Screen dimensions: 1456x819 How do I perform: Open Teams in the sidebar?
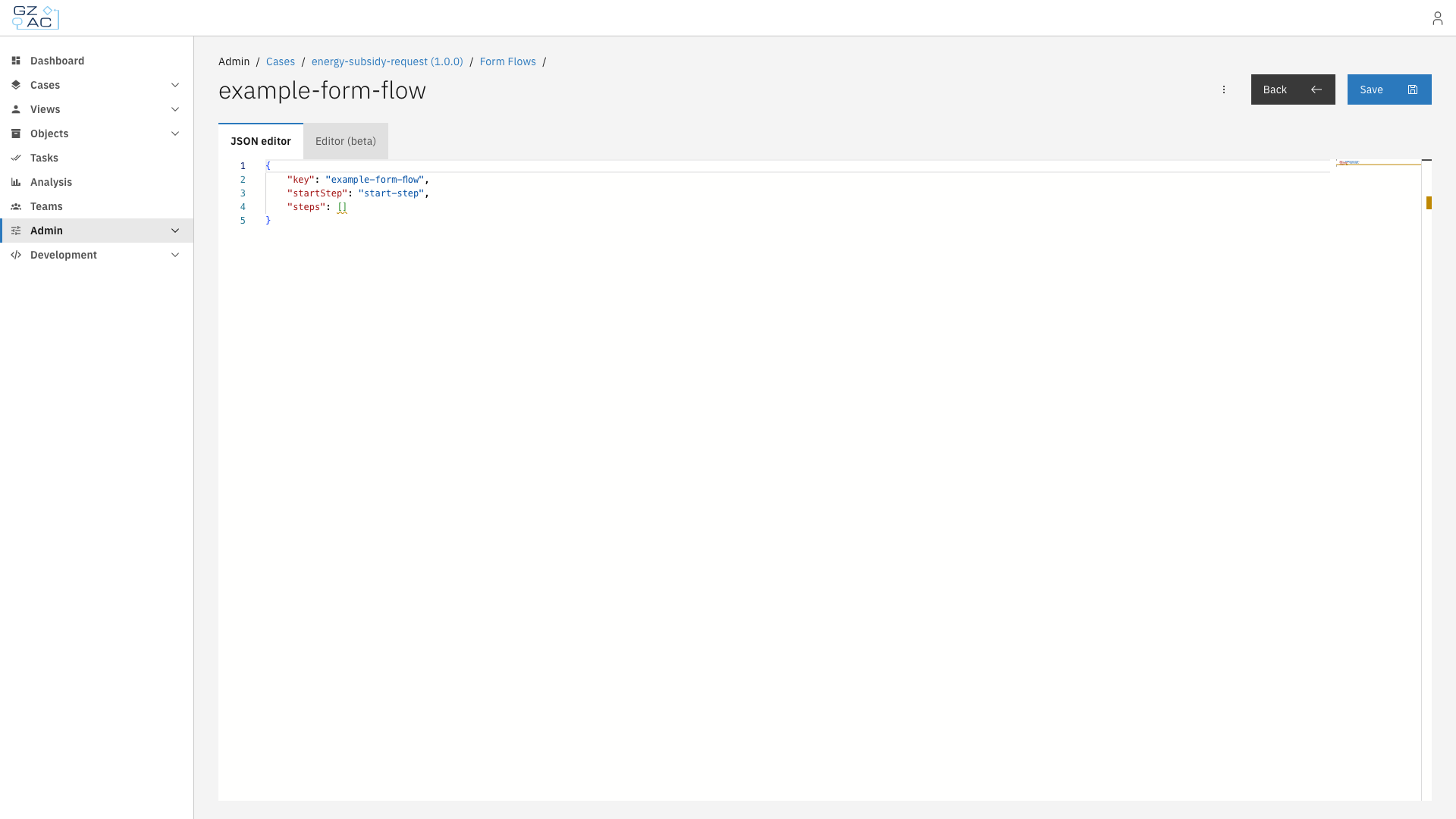point(97,206)
